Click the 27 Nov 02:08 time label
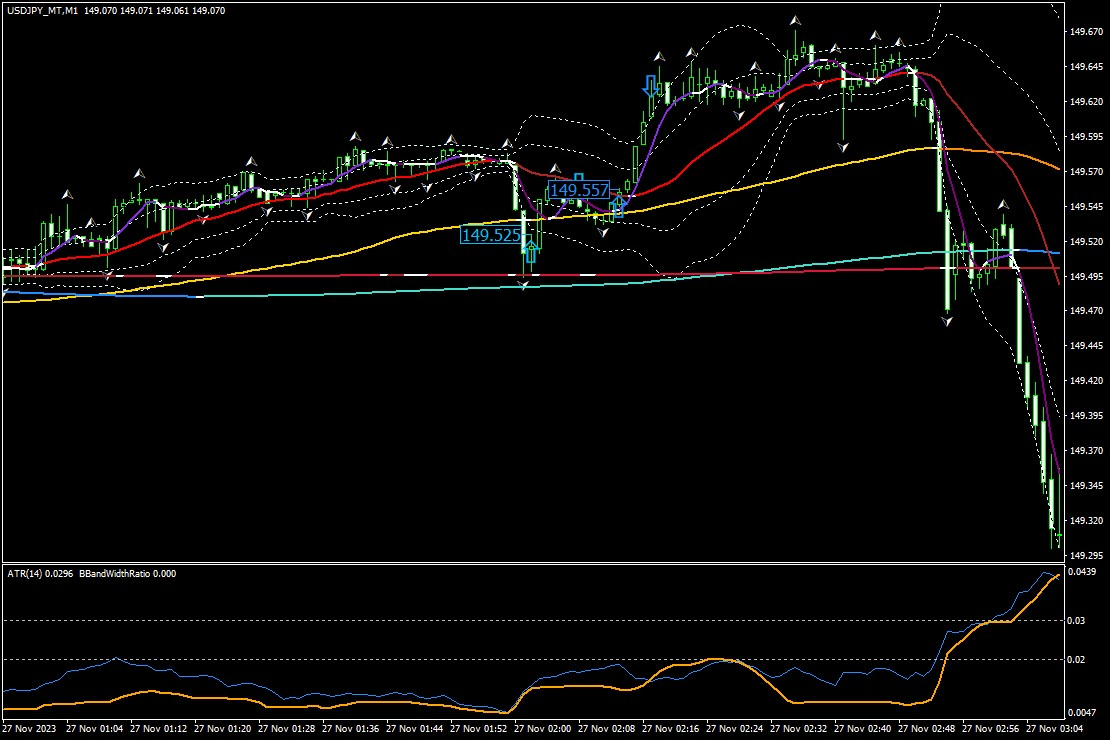The image size is (1110, 740). click(607, 729)
